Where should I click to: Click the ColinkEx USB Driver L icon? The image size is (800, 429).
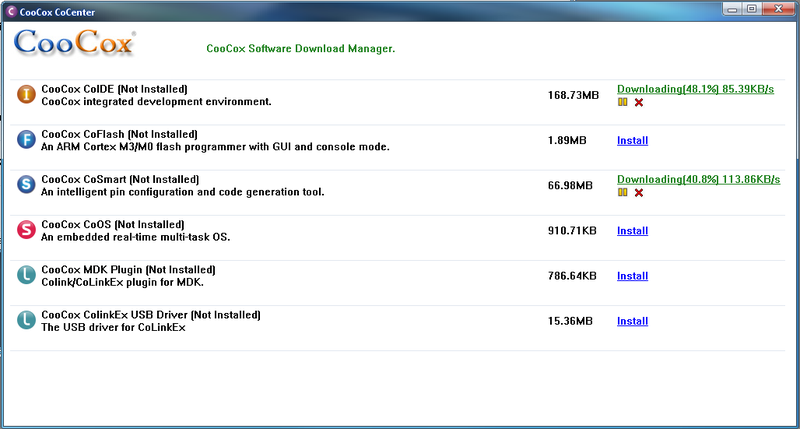click(26, 320)
